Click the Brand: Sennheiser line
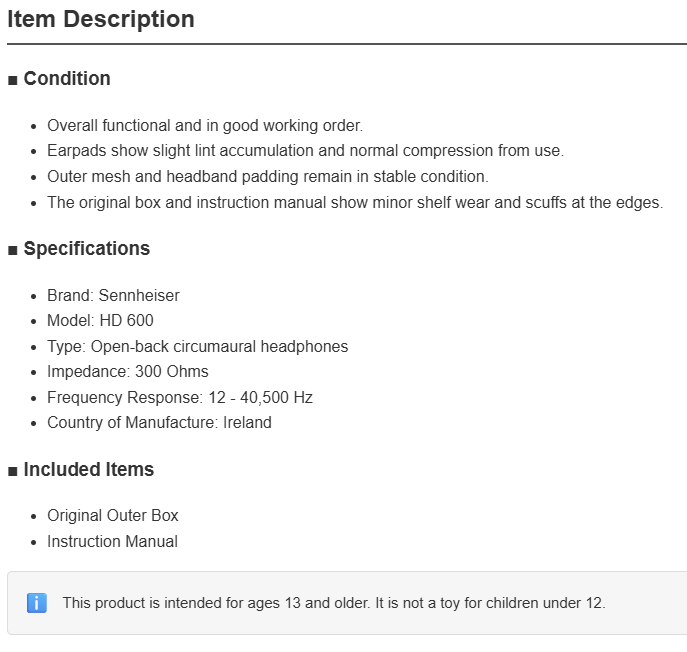This screenshot has width=687, height=652. point(113,295)
